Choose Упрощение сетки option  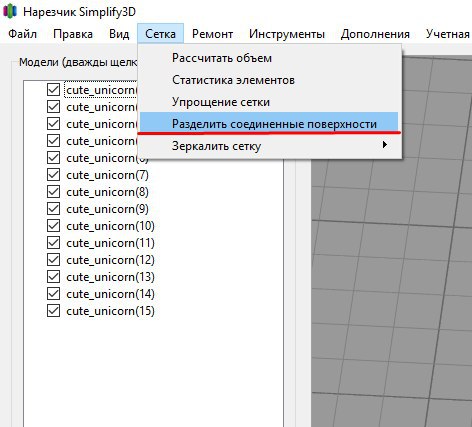click(x=269, y=102)
